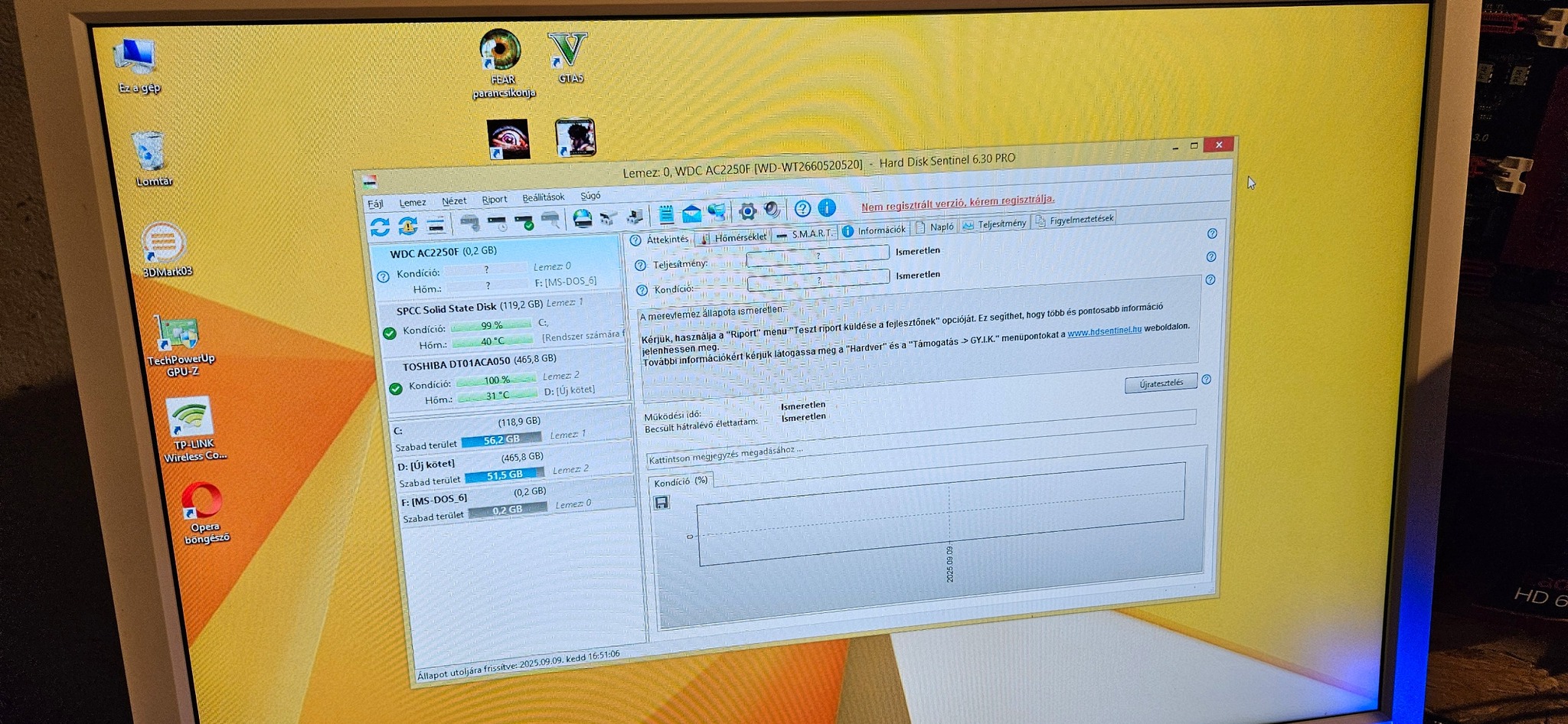Click the grey hard disk hardware test icon

(x=469, y=223)
